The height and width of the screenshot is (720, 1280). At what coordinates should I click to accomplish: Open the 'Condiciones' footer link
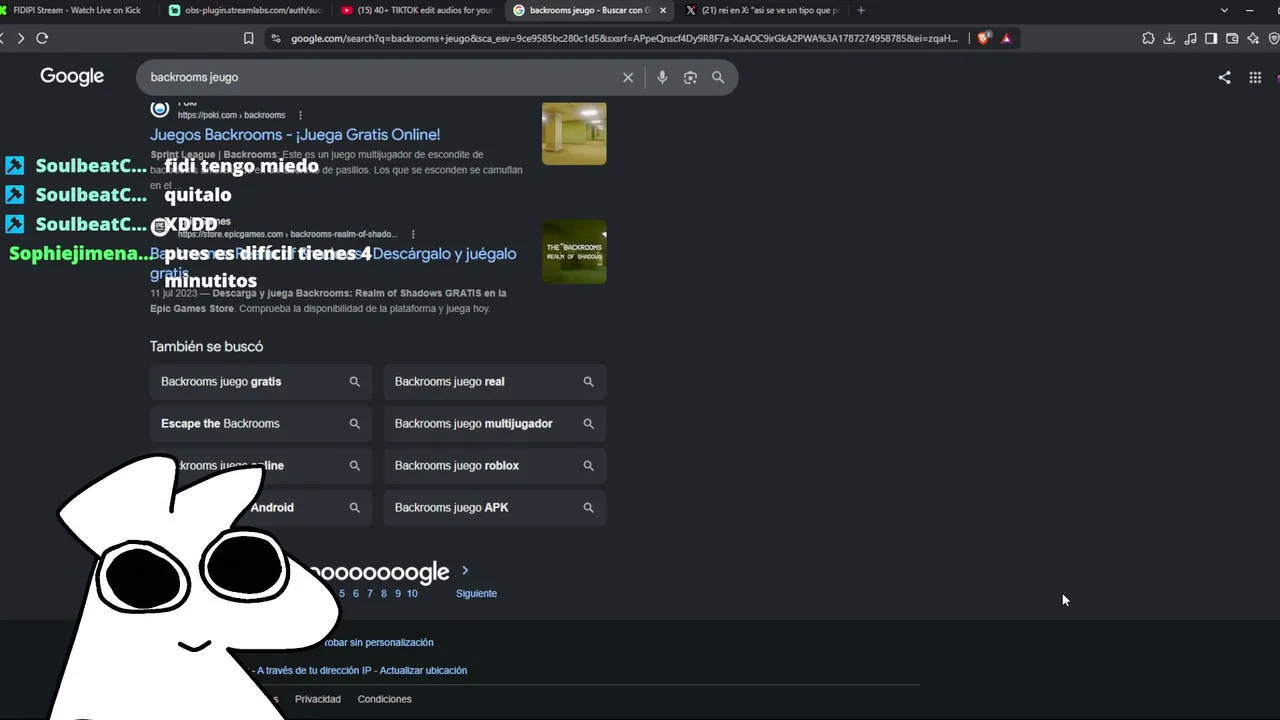click(385, 699)
